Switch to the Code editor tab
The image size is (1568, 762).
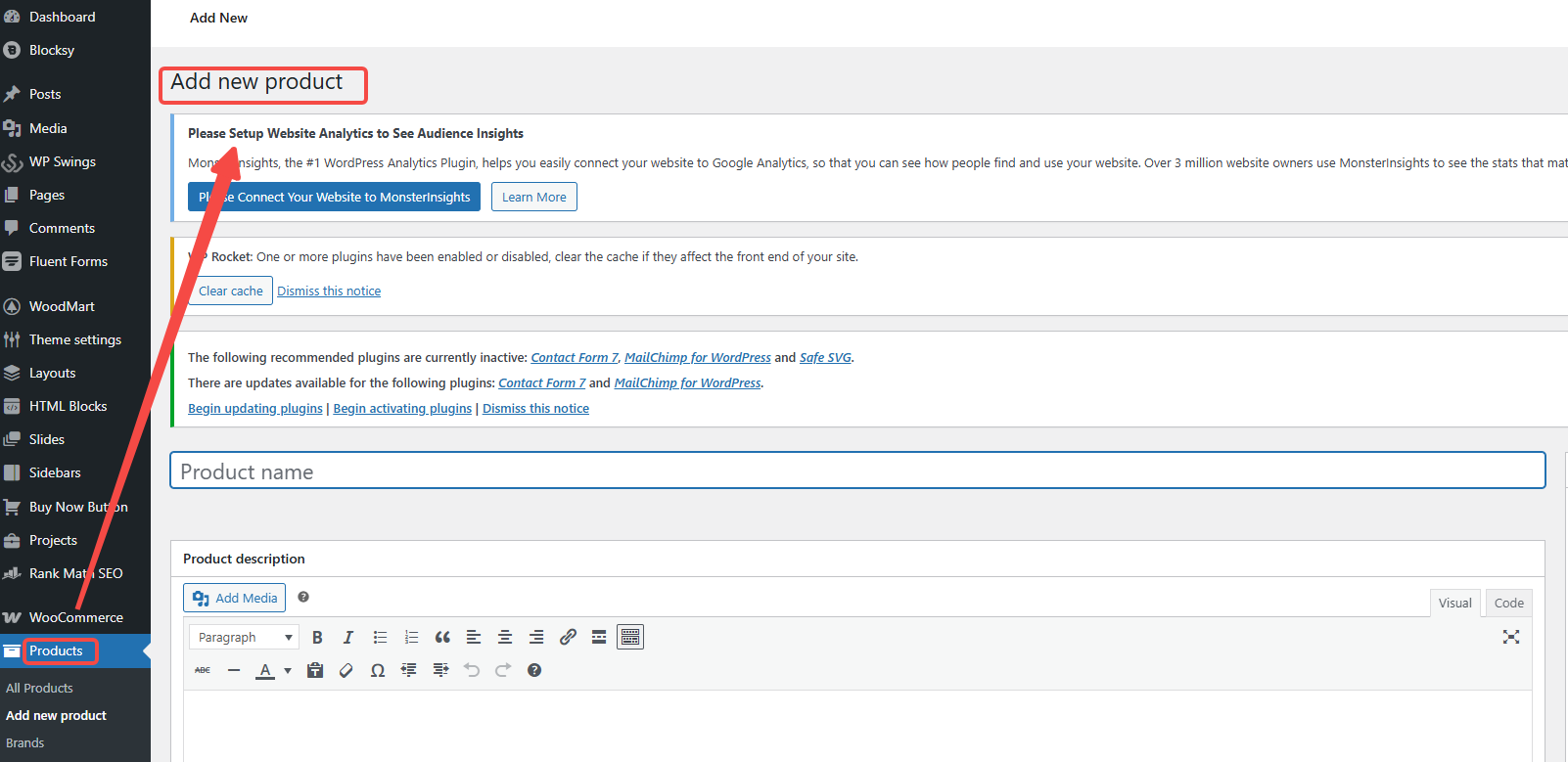[x=1508, y=603]
